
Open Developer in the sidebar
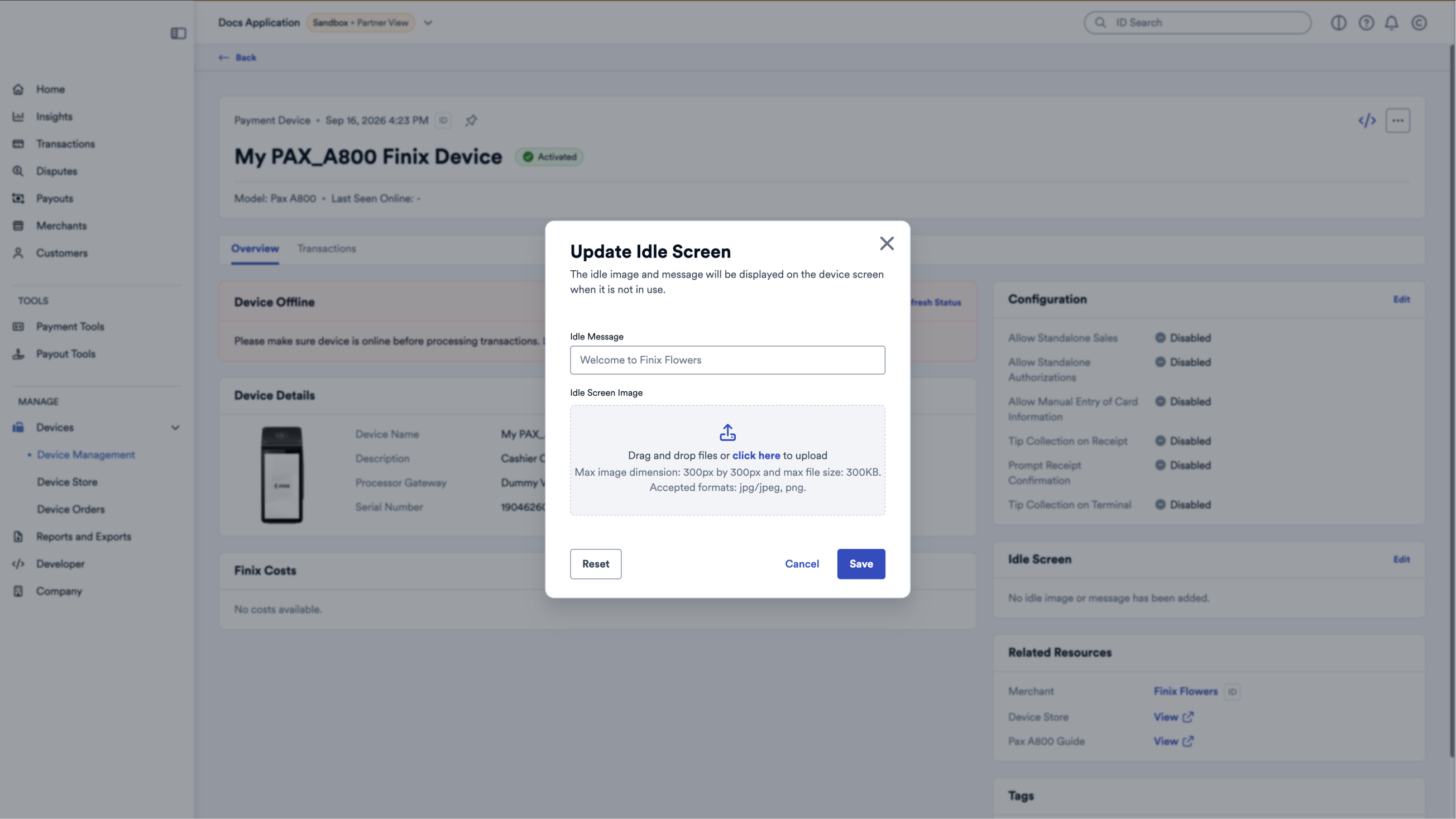[60, 563]
